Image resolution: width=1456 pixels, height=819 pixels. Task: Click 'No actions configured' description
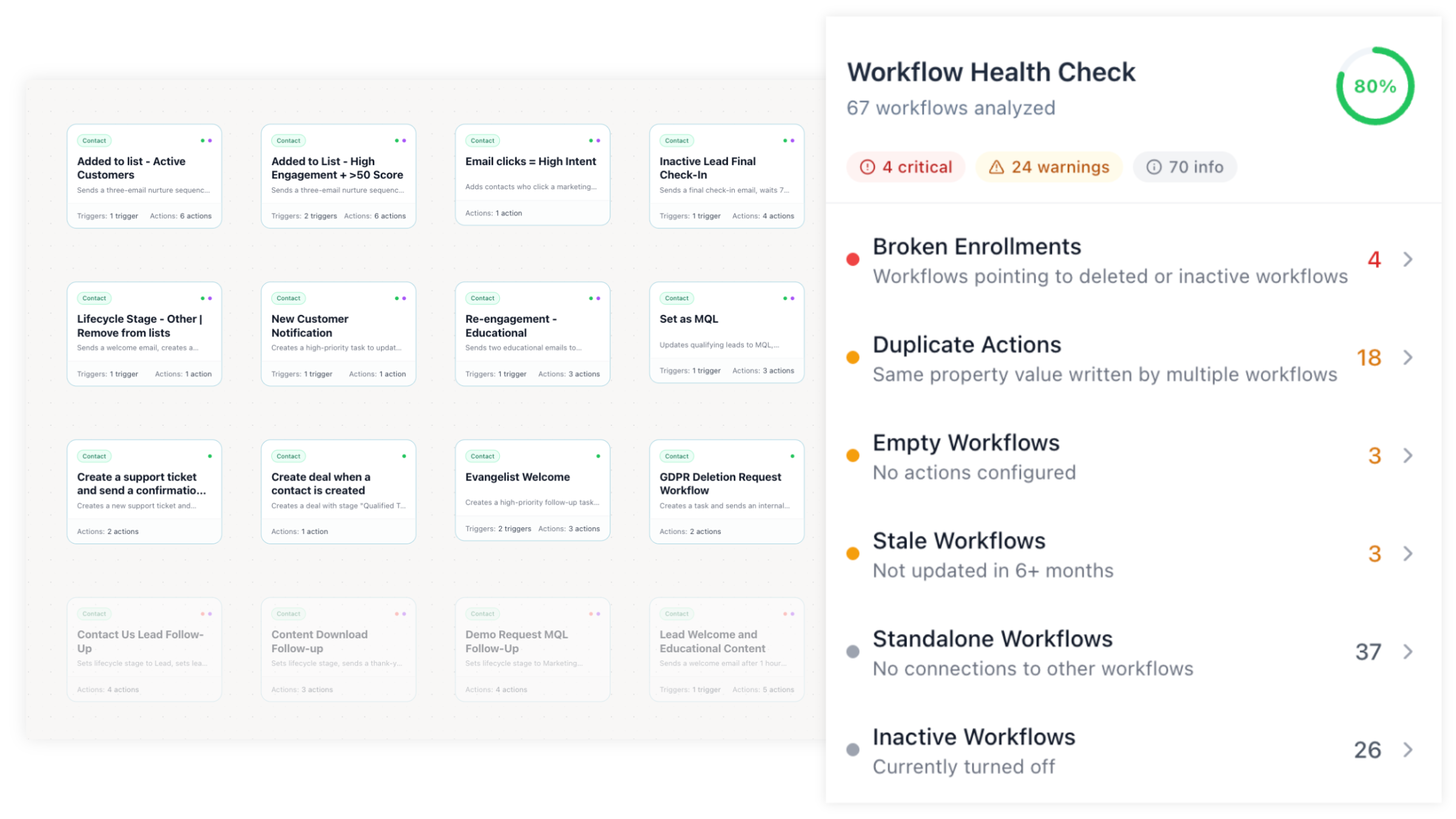coord(974,473)
